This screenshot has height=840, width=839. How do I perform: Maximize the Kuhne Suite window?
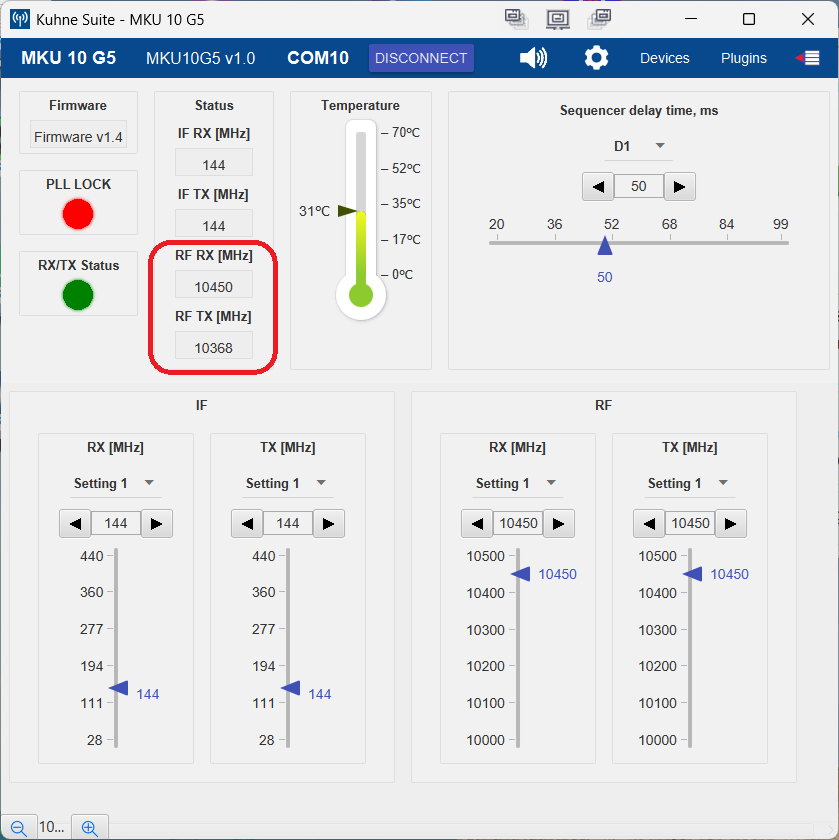pos(749,19)
